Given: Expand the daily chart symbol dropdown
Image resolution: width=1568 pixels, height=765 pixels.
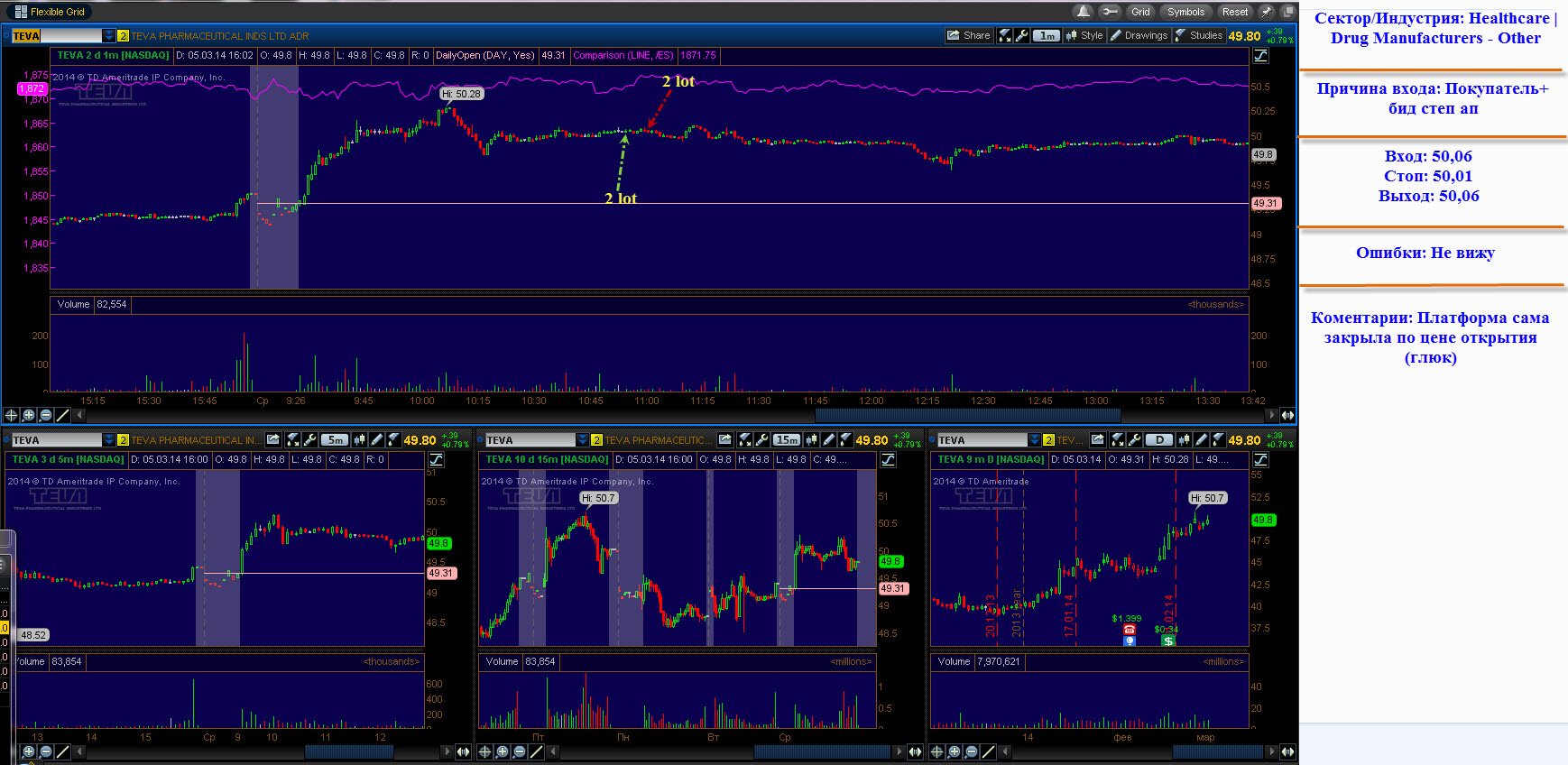Looking at the screenshot, I should 1034,440.
